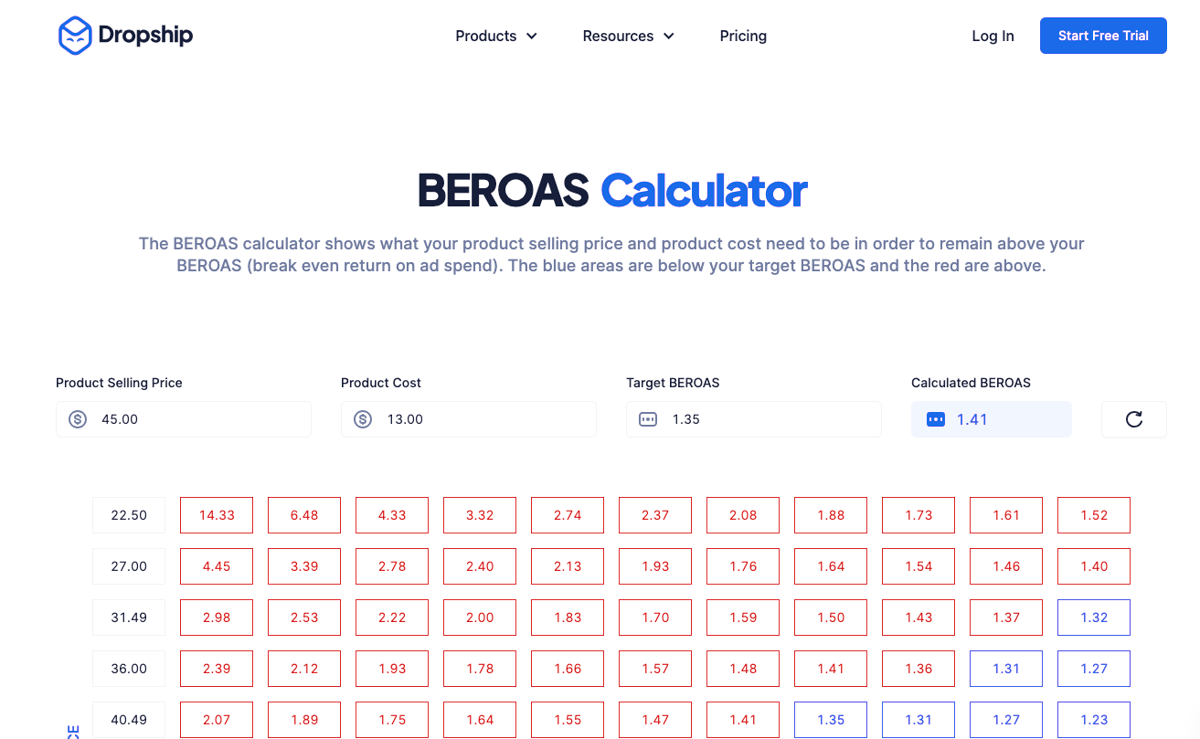Click the Calculated BEROAS 1.41 value

point(972,419)
